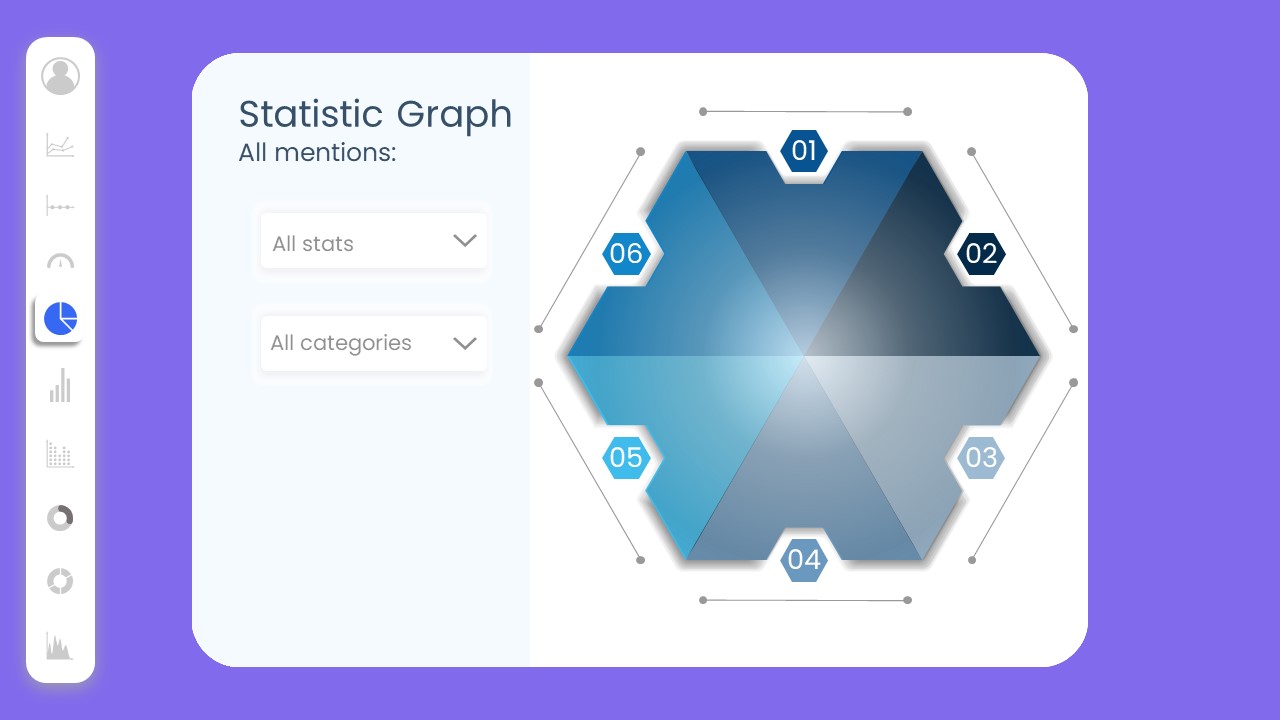The image size is (1280, 720).
Task: Open the All categories dropdown
Action: (373, 342)
